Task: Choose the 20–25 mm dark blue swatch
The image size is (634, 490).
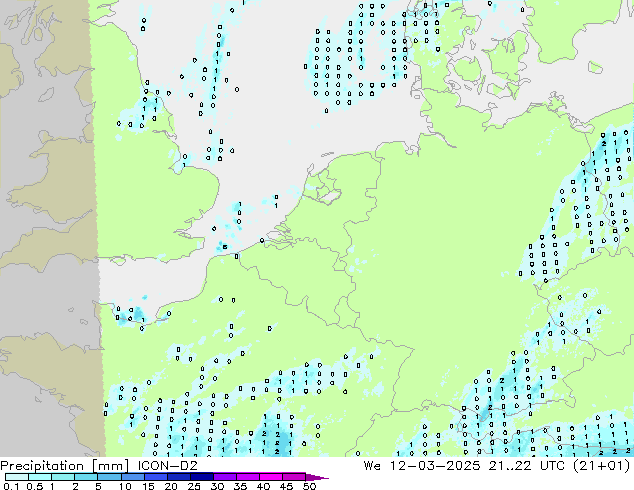Action: coord(178,477)
